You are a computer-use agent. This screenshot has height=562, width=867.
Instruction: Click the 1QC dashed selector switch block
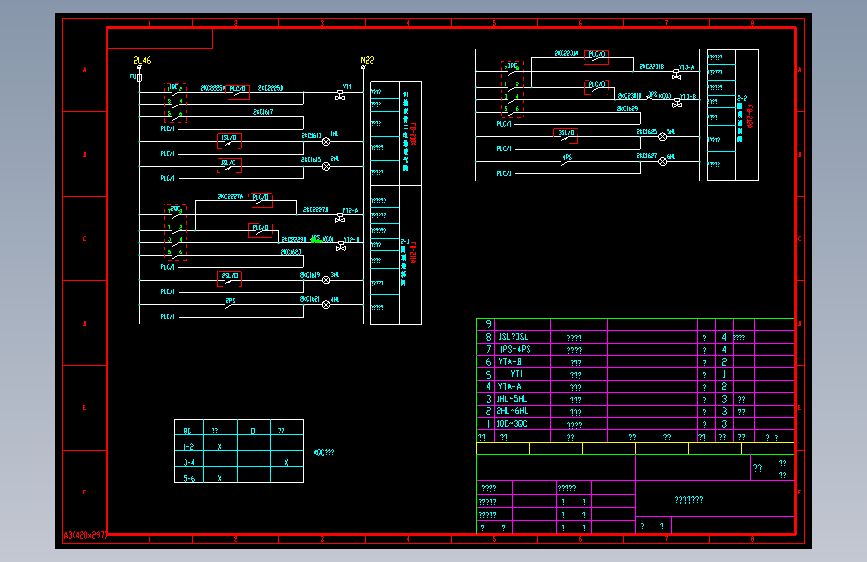[x=175, y=103]
